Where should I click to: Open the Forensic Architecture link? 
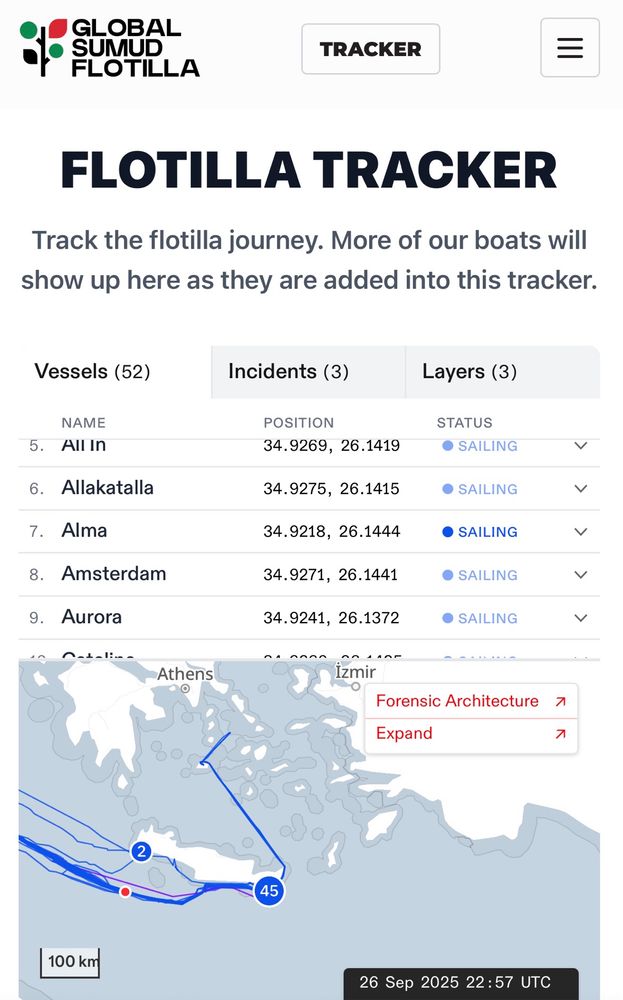click(456, 700)
